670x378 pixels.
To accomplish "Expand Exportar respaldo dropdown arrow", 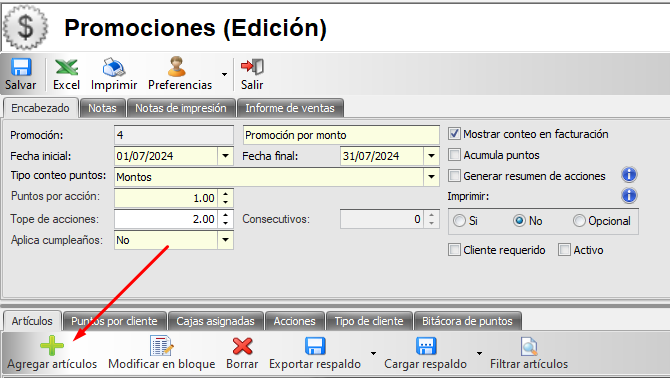I will pyautogui.click(x=373, y=353).
